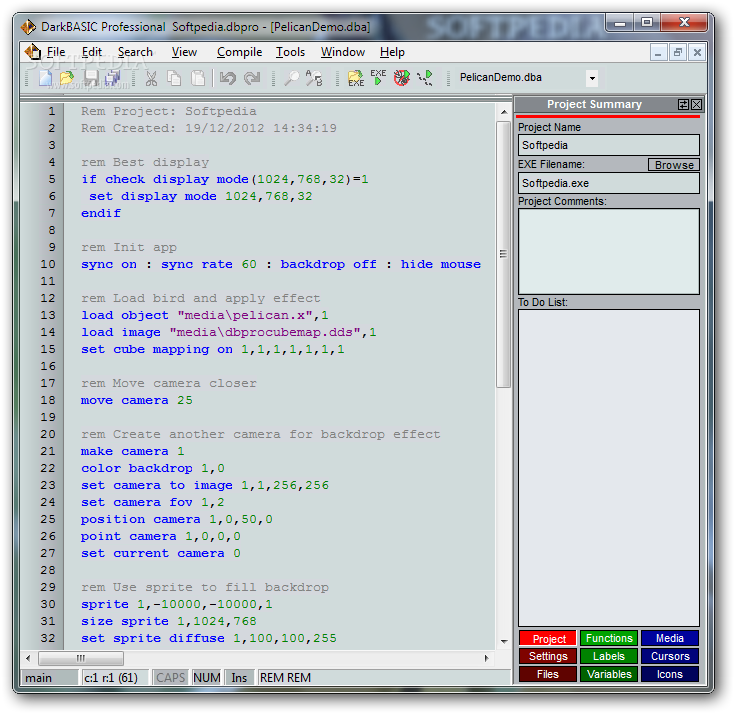Click the Browse button for EXE filename
This screenshot has width=735, height=714.
(x=674, y=165)
